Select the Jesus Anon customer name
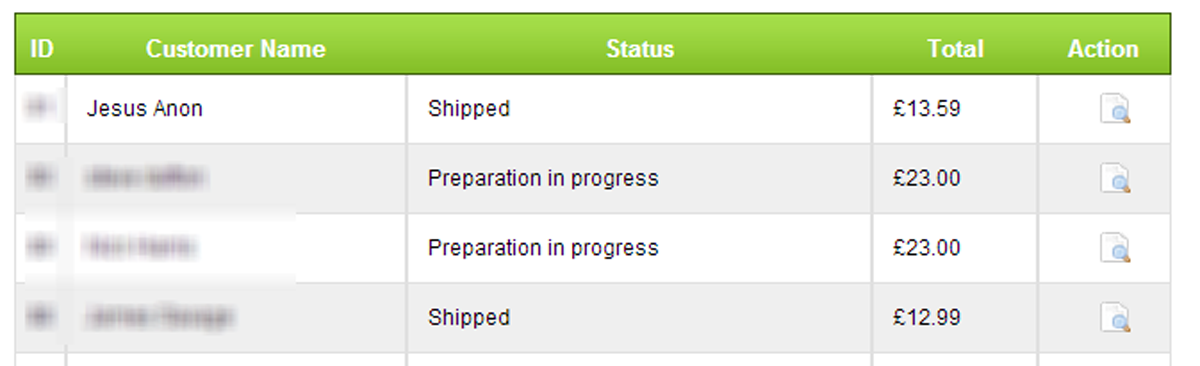Screen dimensions: 1200x366 [145, 109]
